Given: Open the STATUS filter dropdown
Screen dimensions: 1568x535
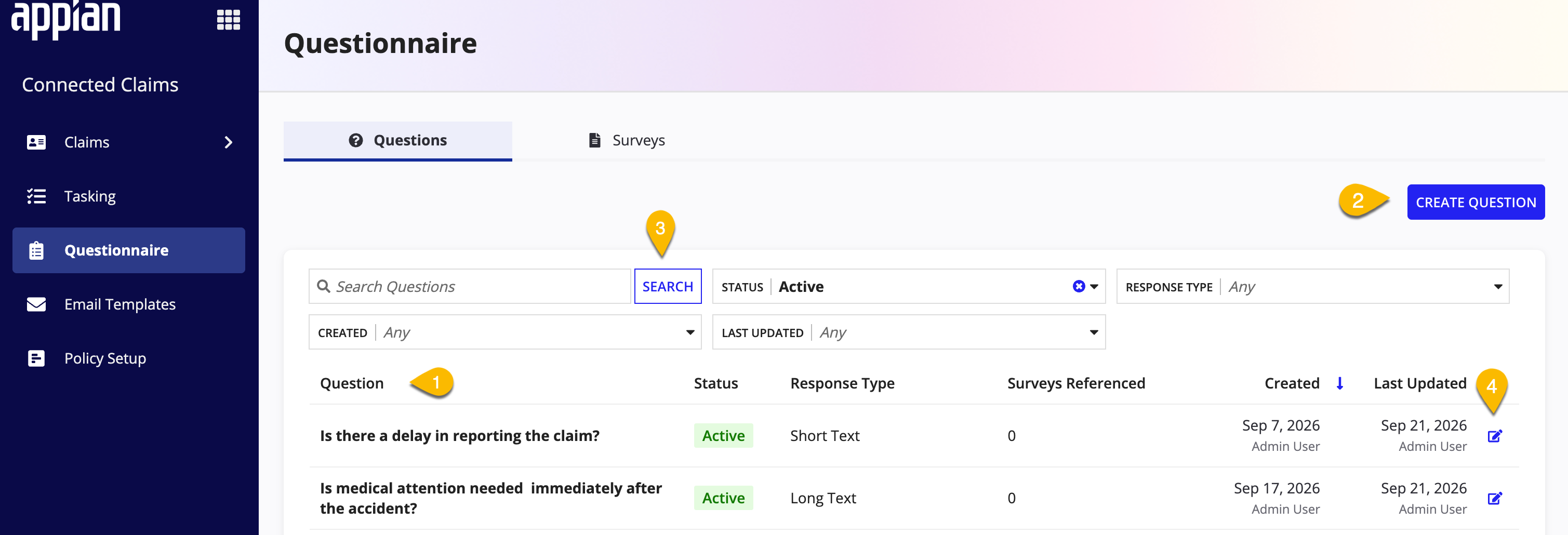Looking at the screenshot, I should click(1094, 287).
